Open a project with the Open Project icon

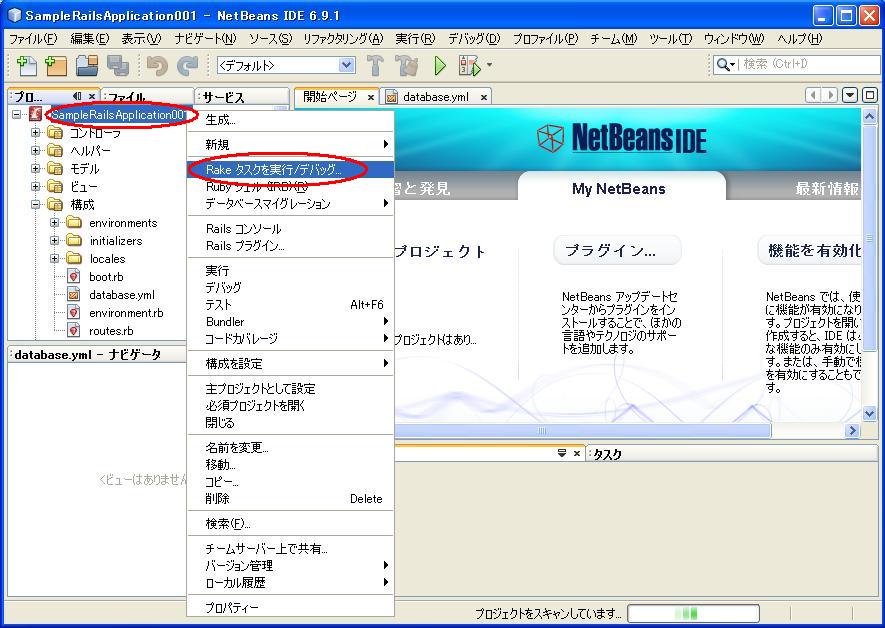tap(87, 65)
